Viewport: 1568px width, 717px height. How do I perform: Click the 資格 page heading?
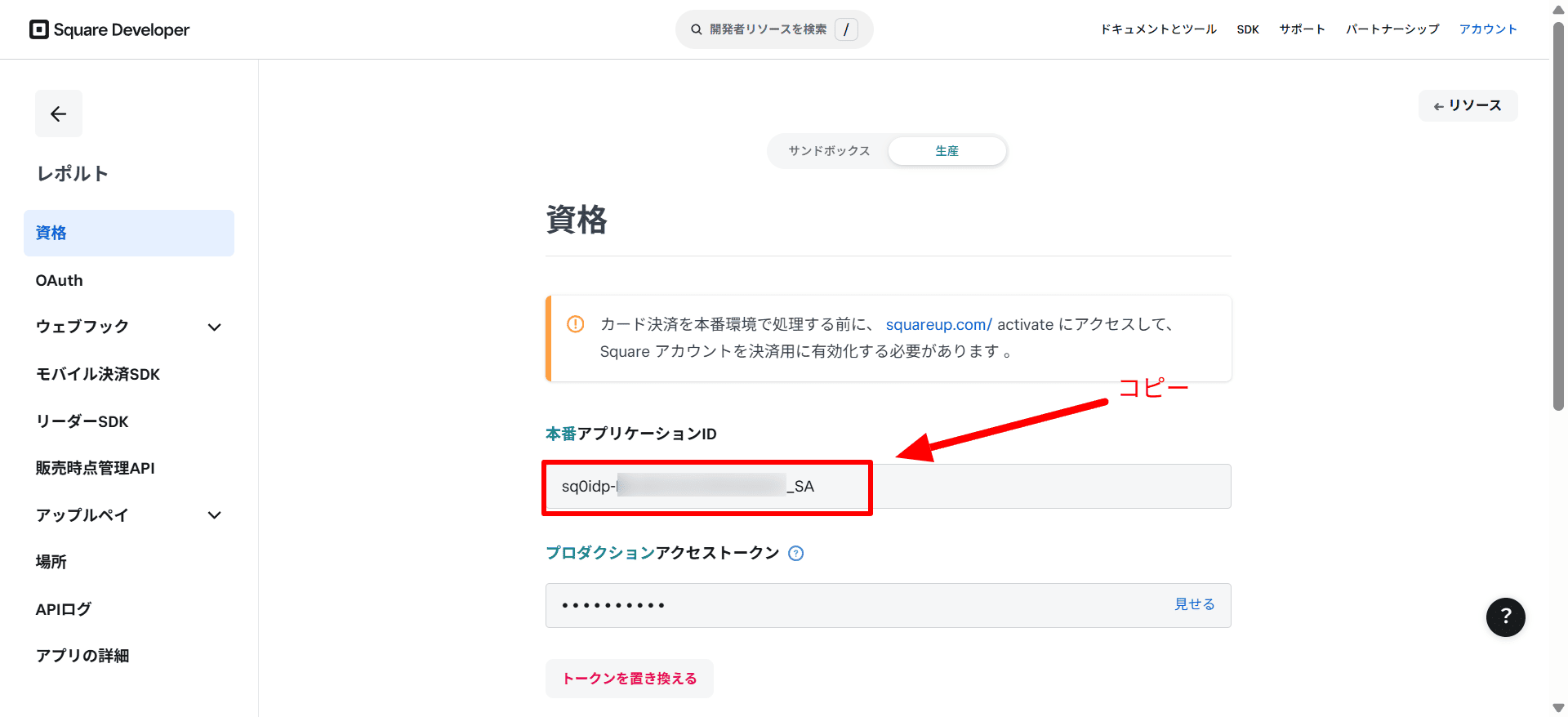[x=577, y=220]
